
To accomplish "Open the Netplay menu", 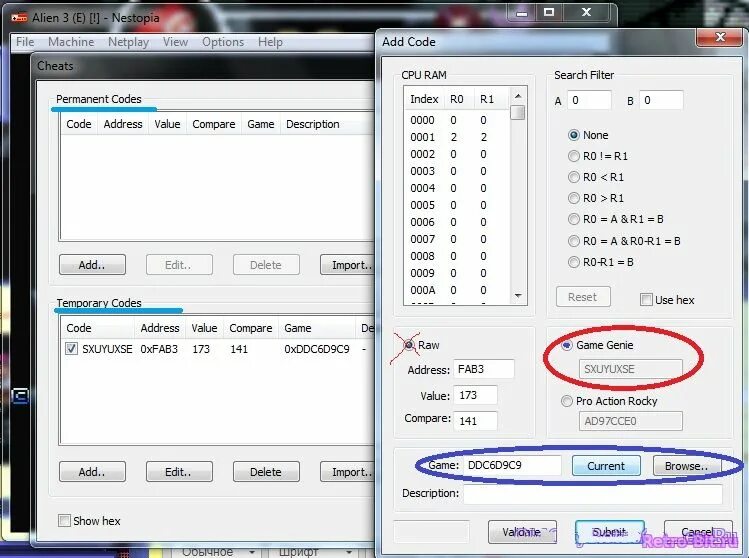I will pos(128,42).
